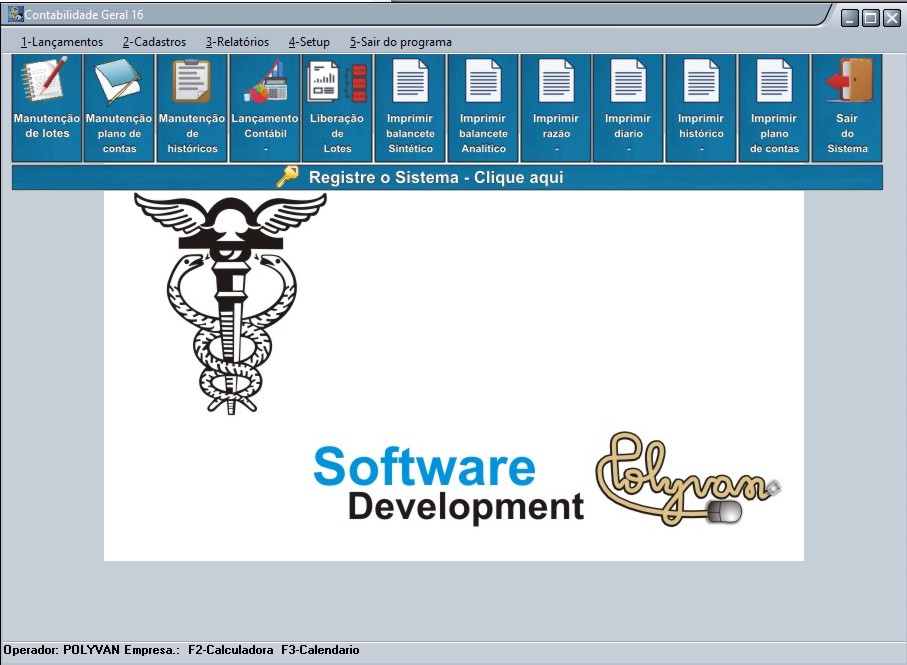
Task: Minimize the Contabilidade Geral window
Action: tap(849, 18)
